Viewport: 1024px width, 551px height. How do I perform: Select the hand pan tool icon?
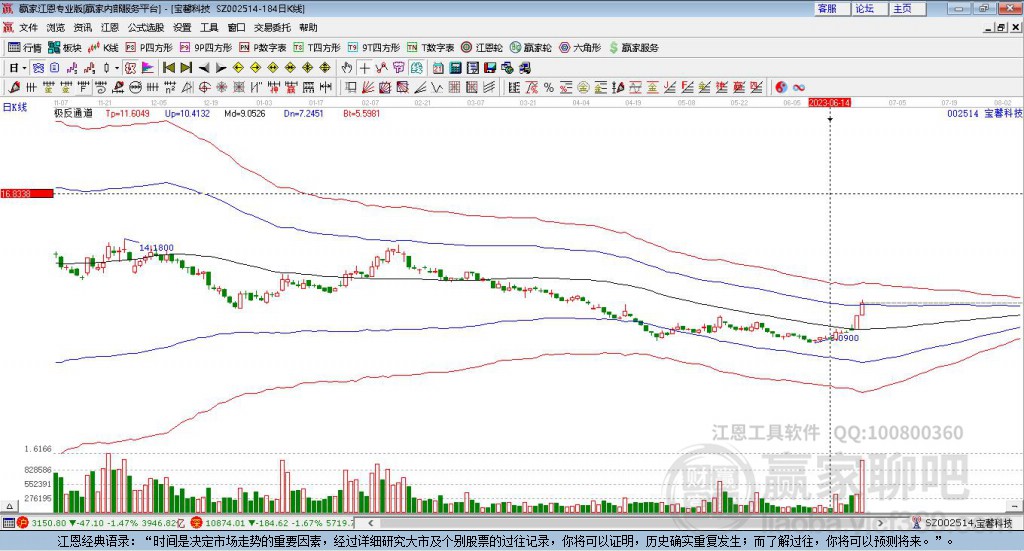347,68
